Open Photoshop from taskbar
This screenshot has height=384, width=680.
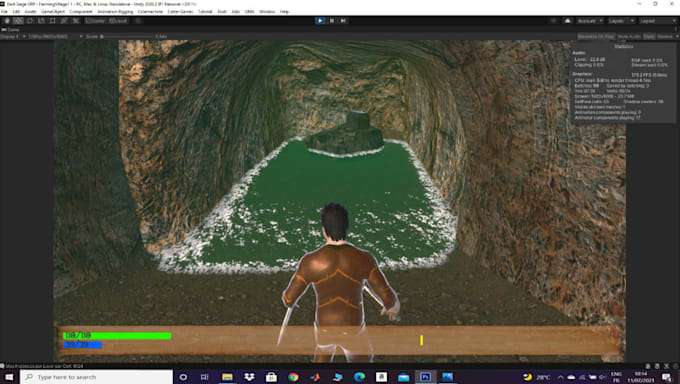click(425, 377)
